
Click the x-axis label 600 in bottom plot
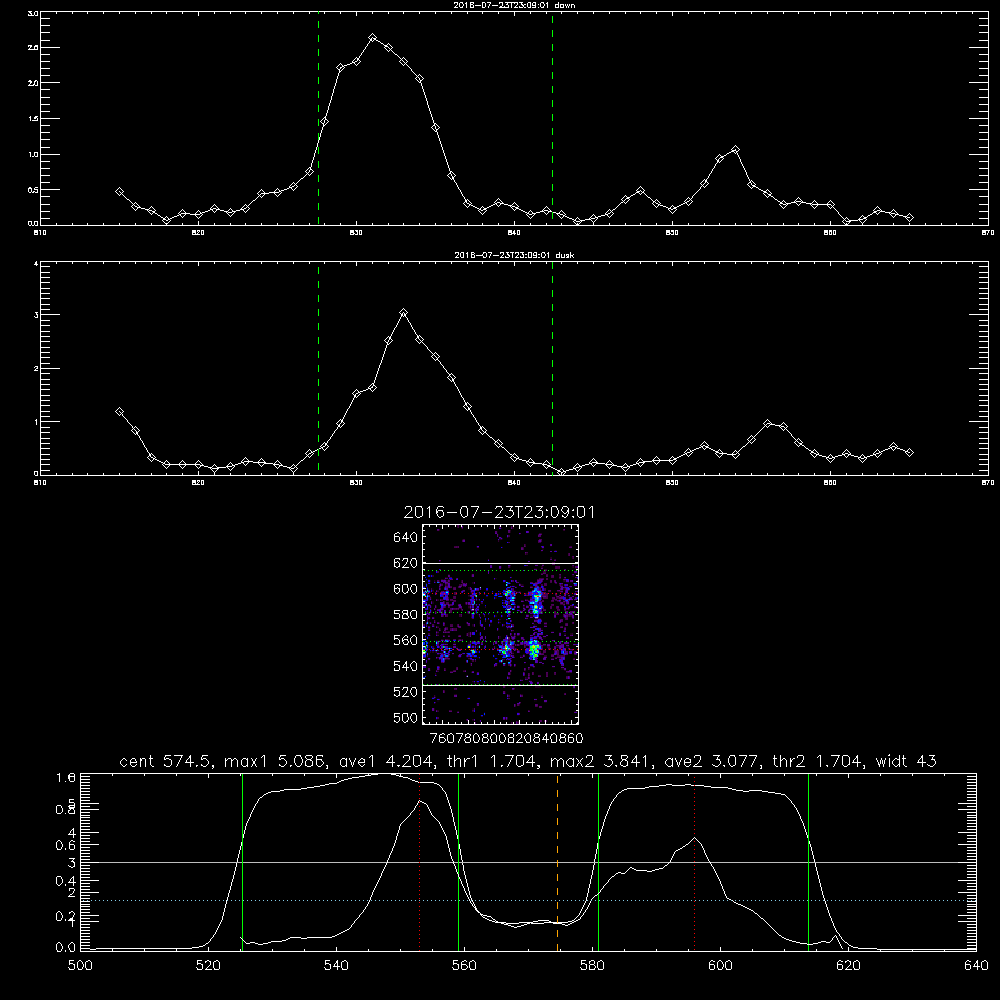click(720, 966)
